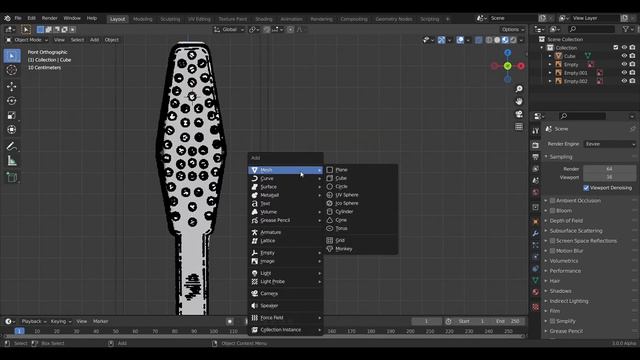Click the viewport zoom magnifier icon
Screen dimensions: 640x360
click(519, 89)
